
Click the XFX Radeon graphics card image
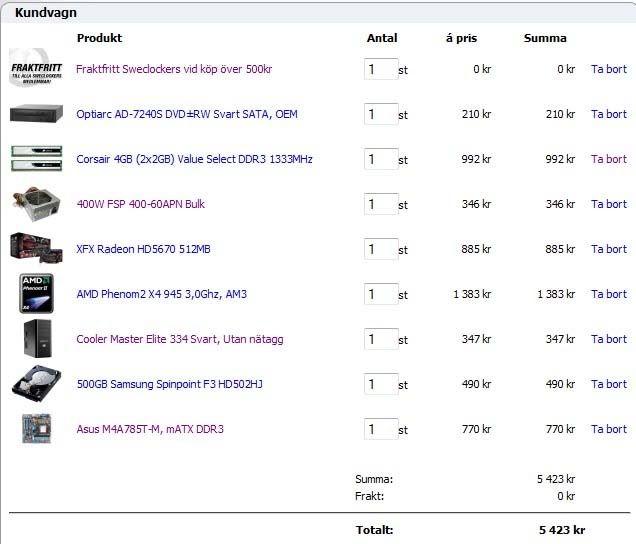(36, 248)
